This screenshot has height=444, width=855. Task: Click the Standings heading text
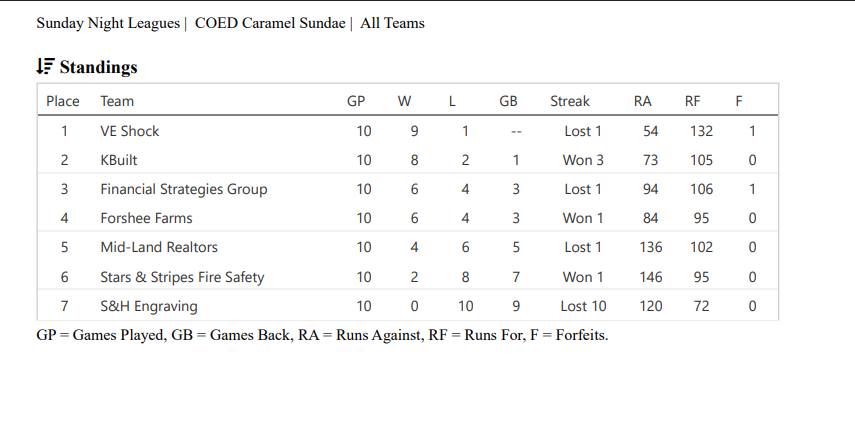coord(98,68)
